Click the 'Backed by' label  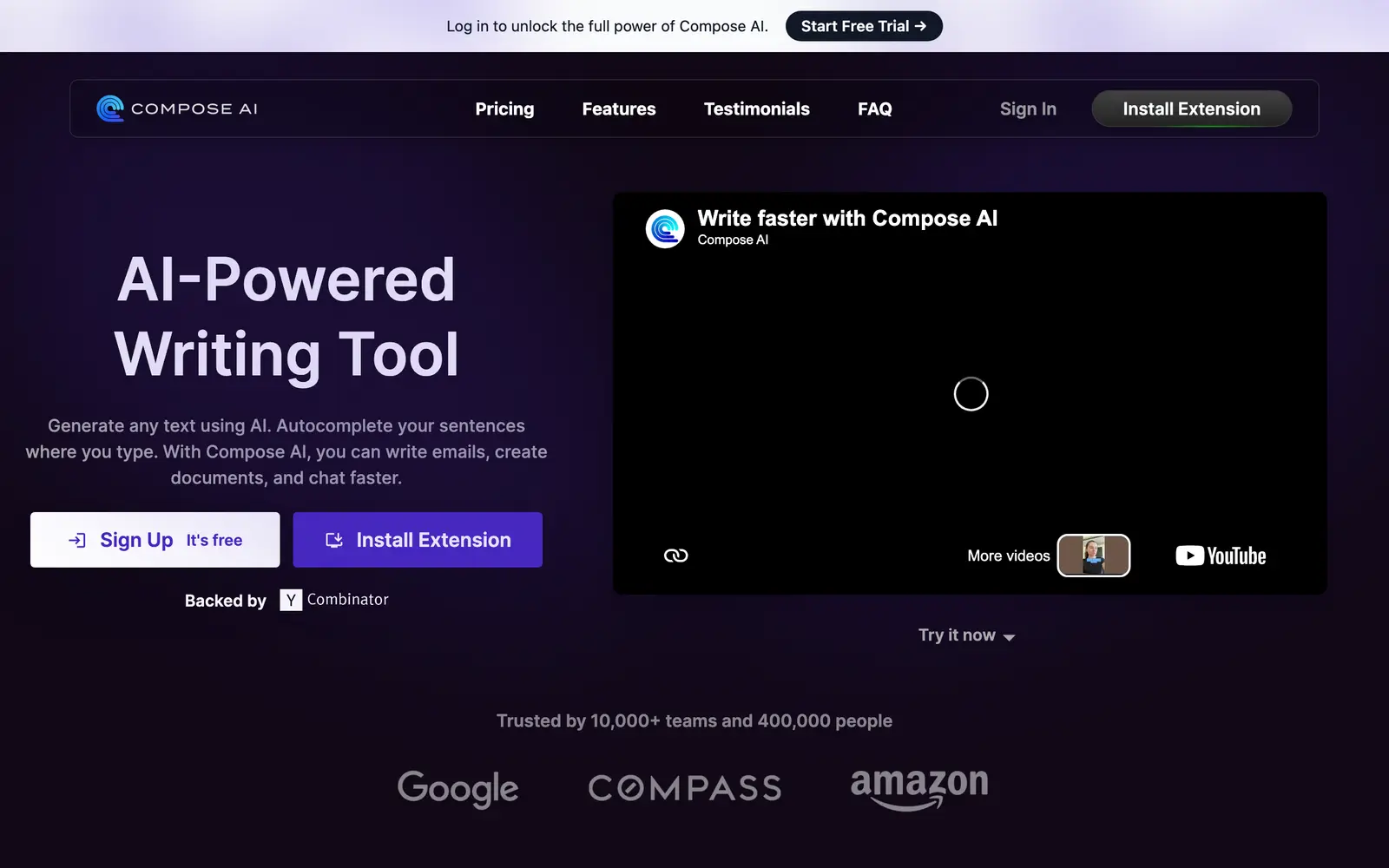(226, 601)
